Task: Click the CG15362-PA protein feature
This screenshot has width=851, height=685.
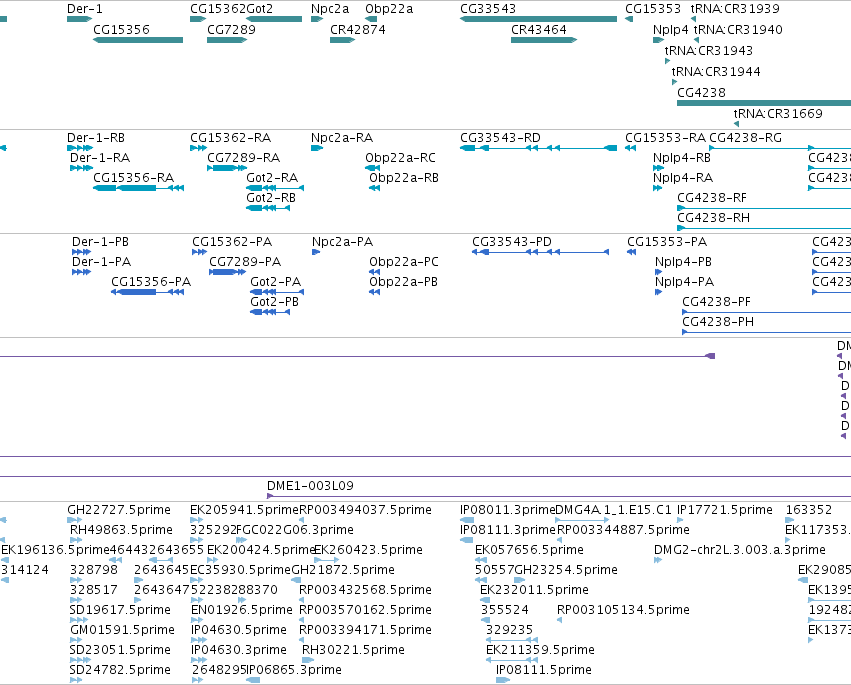Action: coord(199,252)
